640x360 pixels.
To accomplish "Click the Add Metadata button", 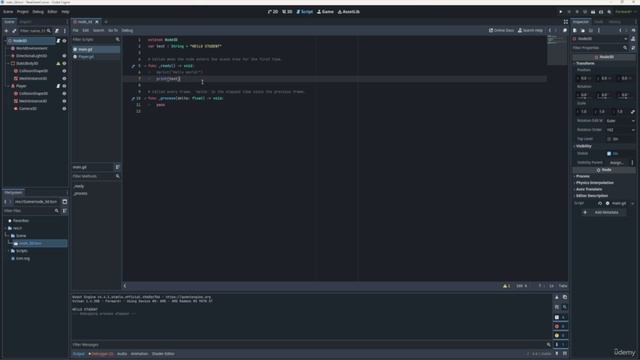I will (604, 213).
